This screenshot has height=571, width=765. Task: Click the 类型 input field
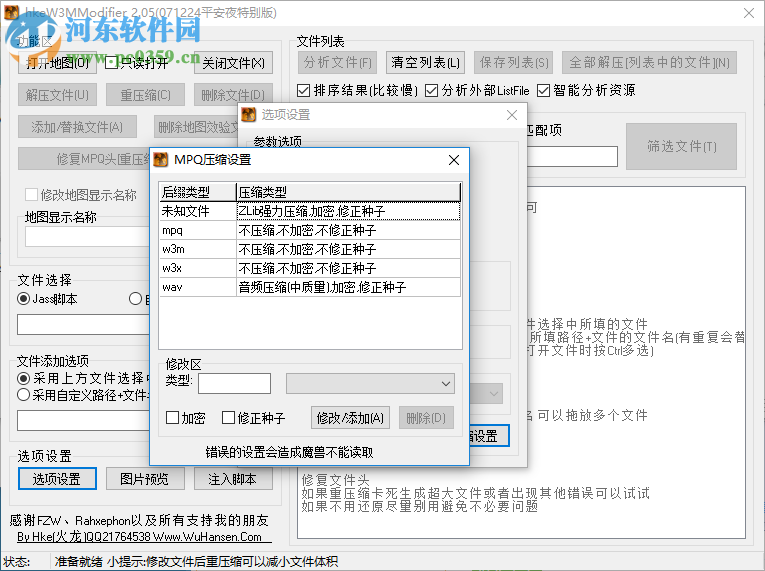click(x=234, y=384)
